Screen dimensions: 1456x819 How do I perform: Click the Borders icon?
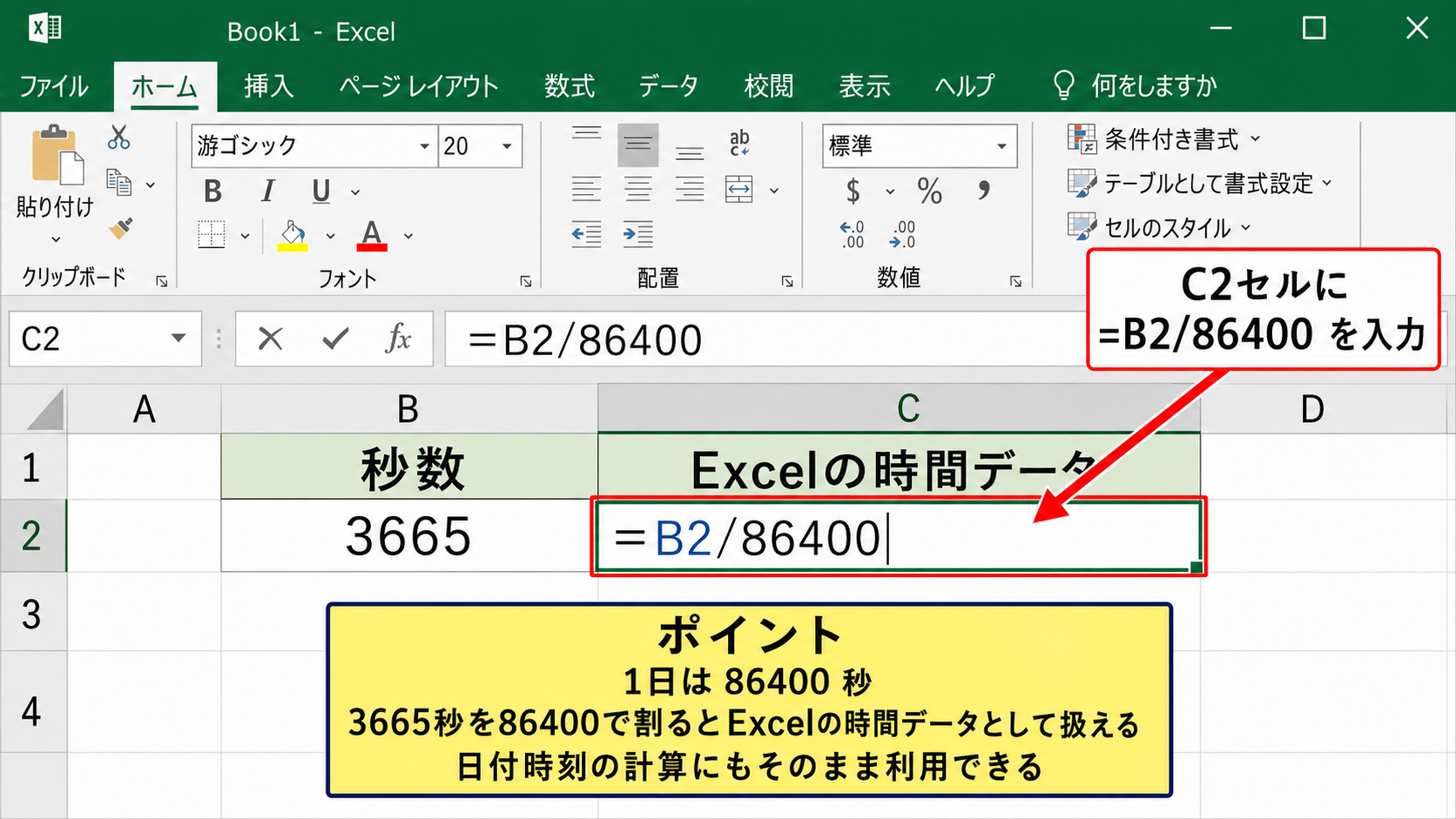tap(212, 234)
